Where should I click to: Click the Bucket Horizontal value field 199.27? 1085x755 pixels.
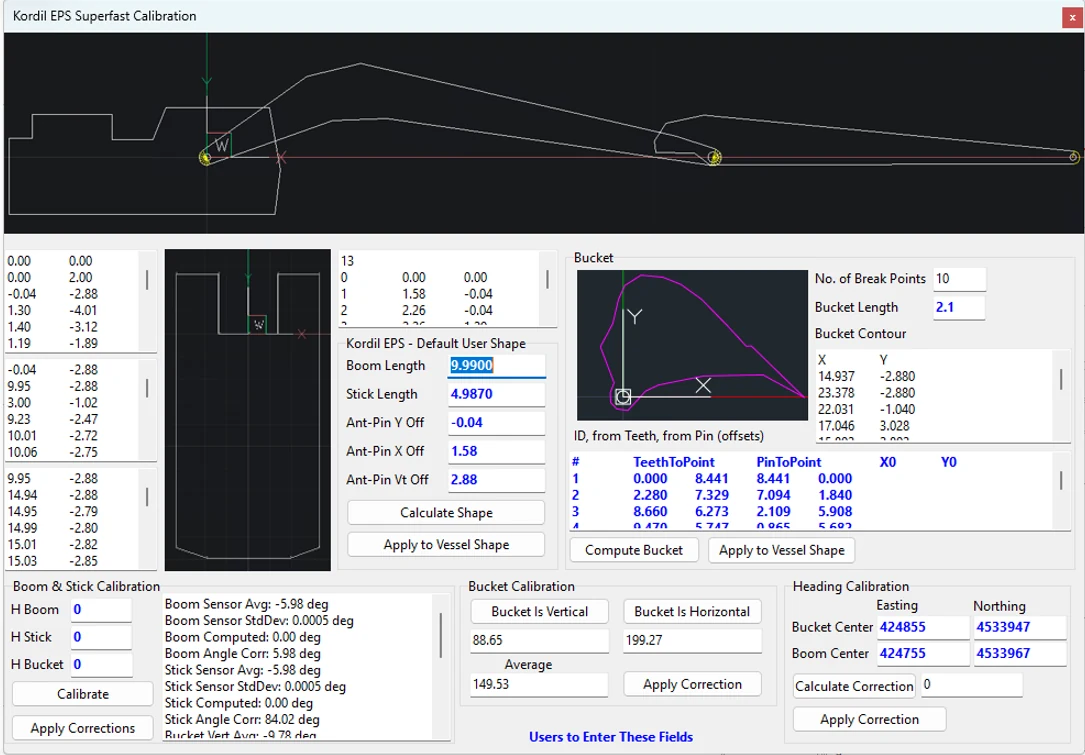coord(692,641)
